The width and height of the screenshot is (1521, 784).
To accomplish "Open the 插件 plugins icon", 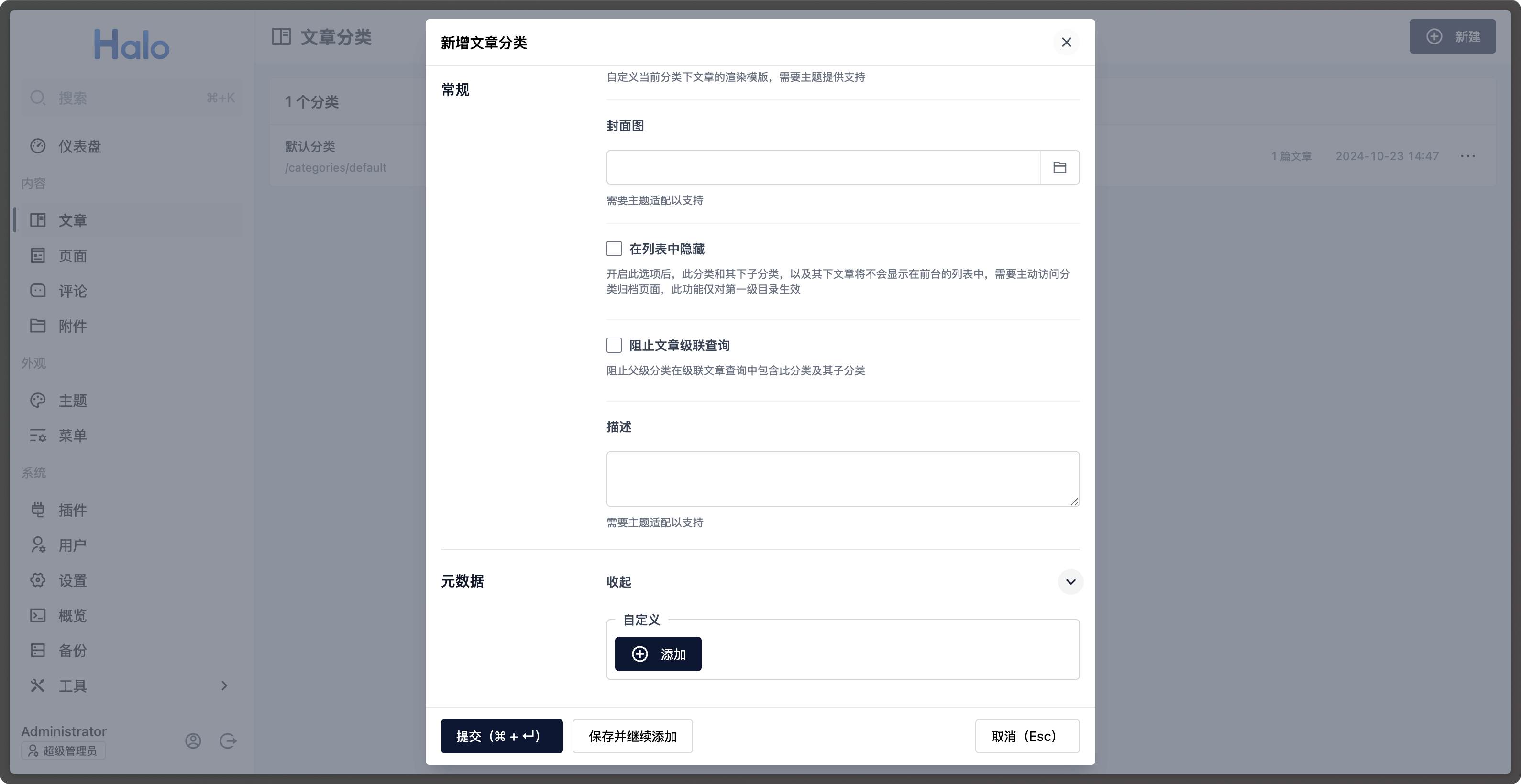I will (38, 510).
